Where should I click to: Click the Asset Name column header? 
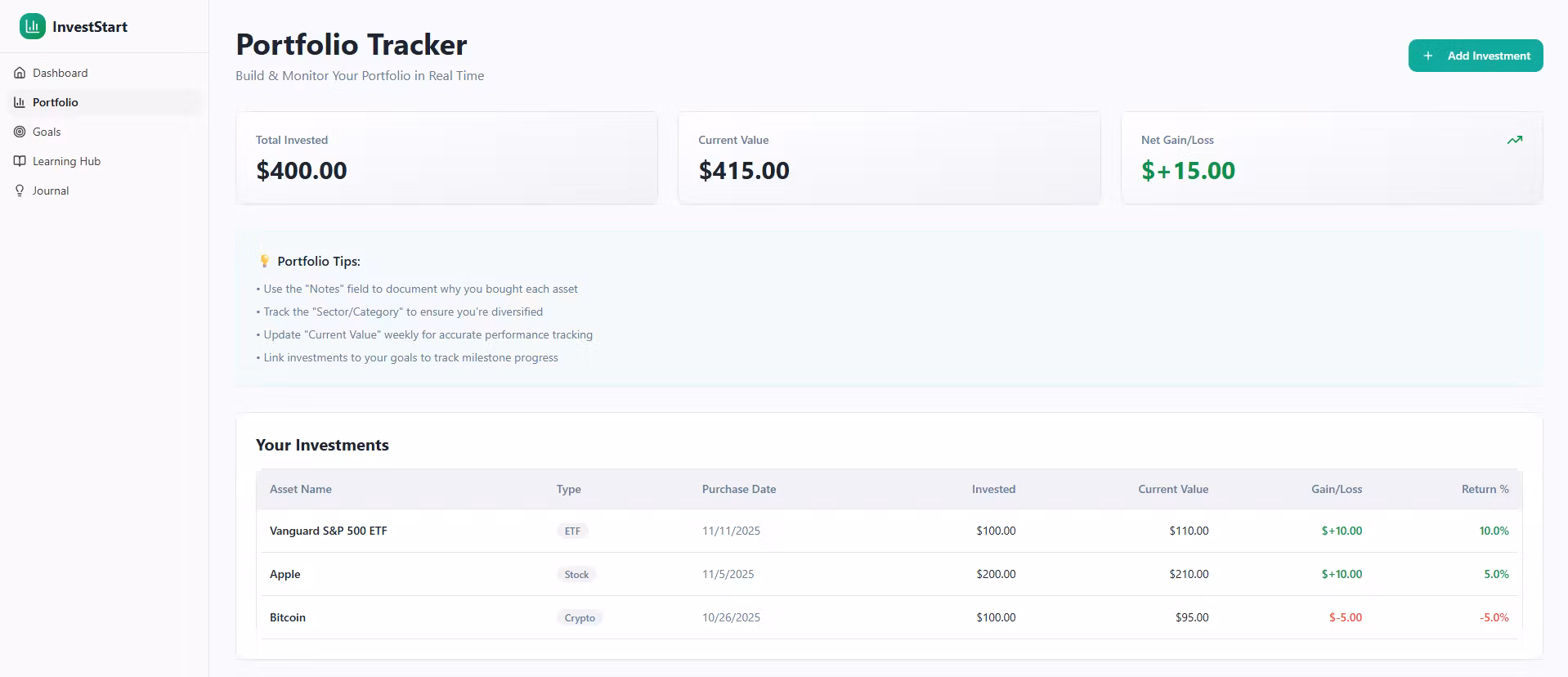(x=300, y=489)
